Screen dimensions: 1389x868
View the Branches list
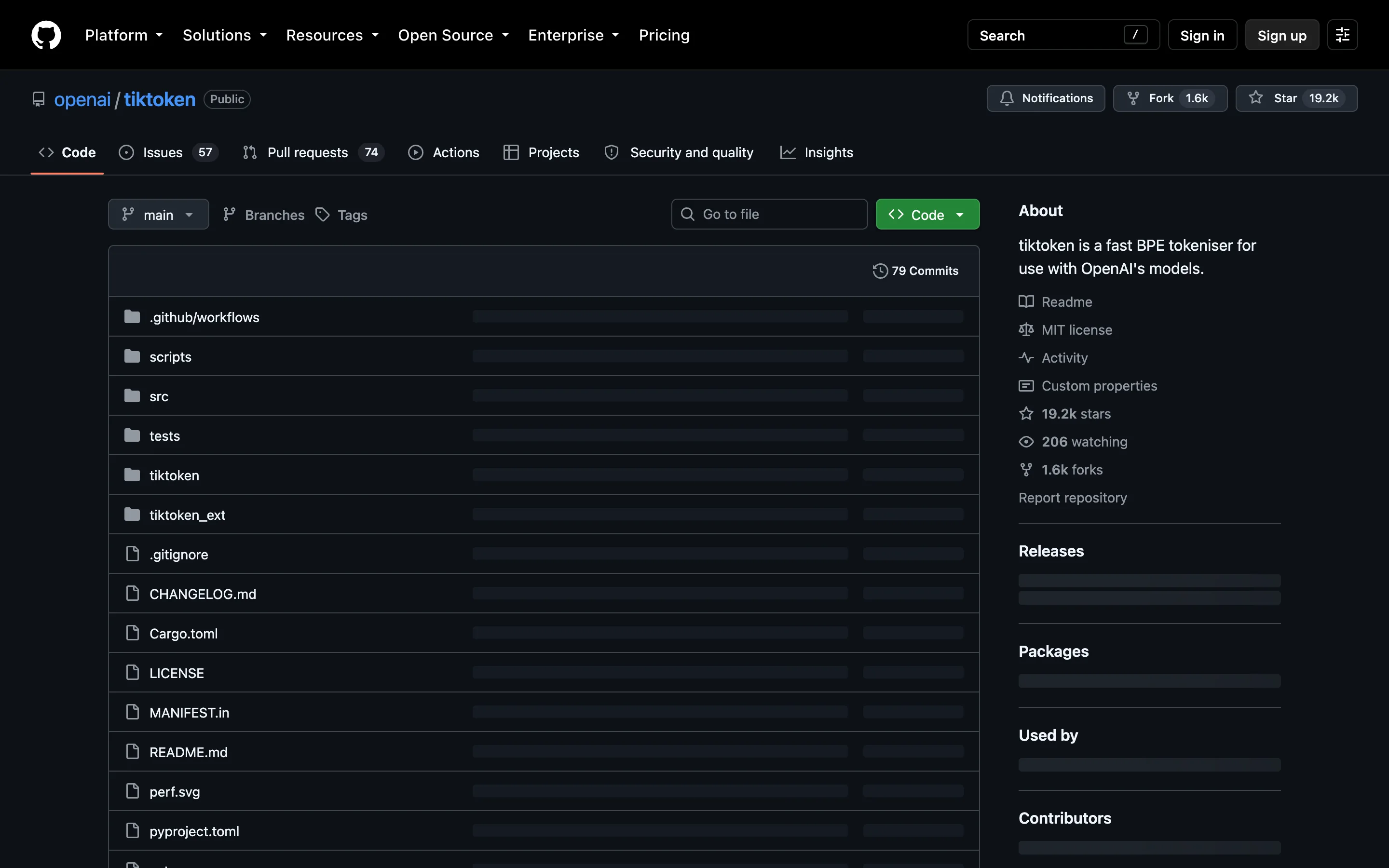263,215
